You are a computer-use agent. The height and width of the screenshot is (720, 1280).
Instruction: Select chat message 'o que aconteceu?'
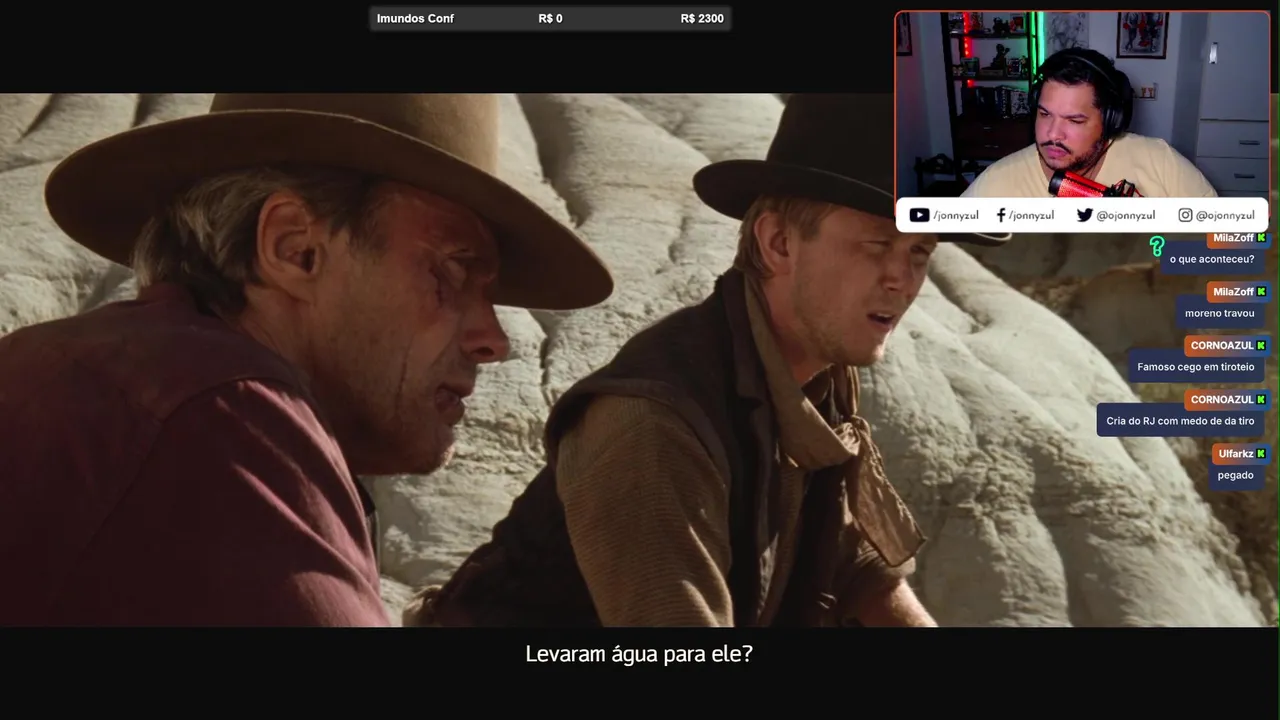(x=1212, y=259)
